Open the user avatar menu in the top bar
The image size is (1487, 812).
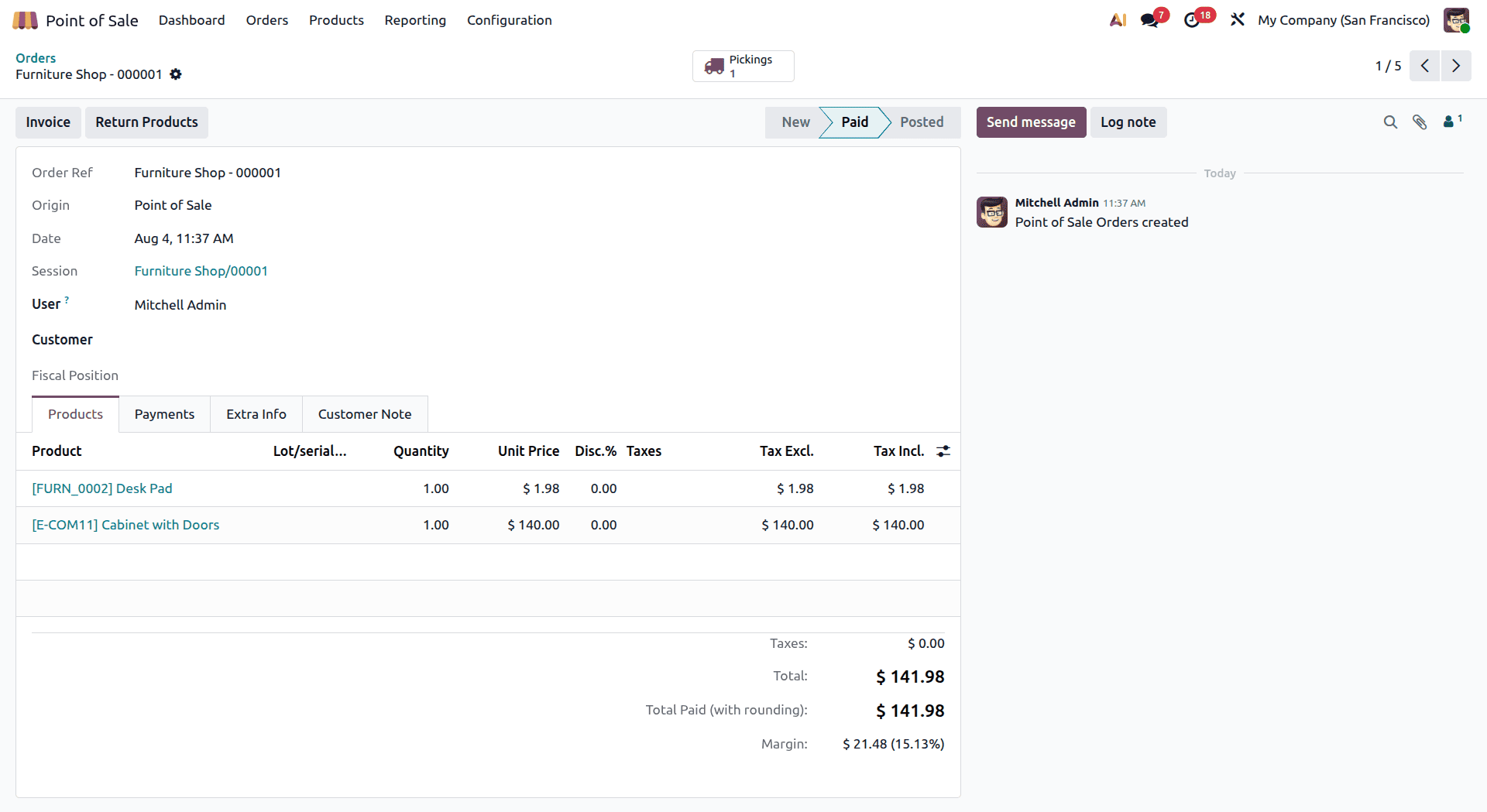click(1456, 20)
